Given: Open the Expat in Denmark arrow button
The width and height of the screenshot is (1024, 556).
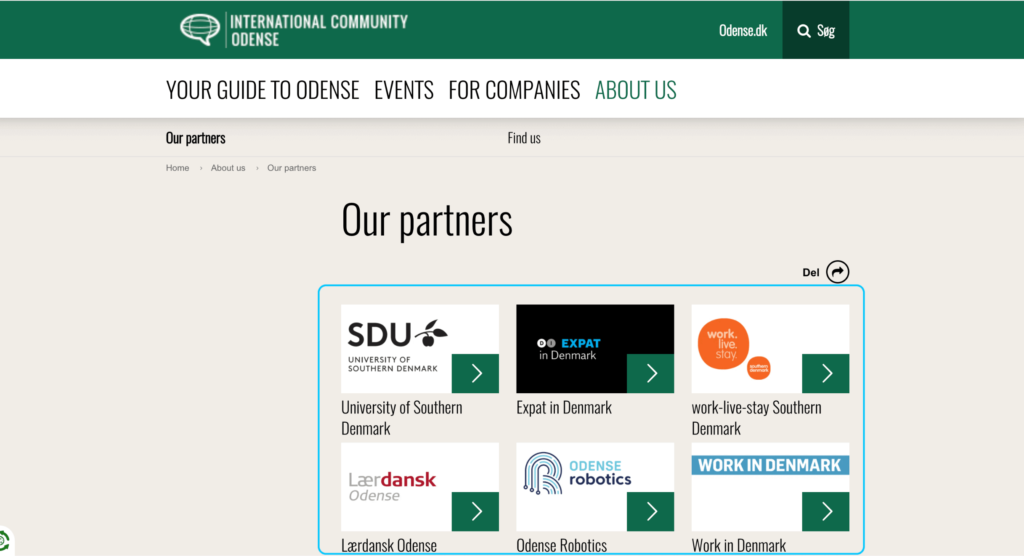Looking at the screenshot, I should point(650,373).
